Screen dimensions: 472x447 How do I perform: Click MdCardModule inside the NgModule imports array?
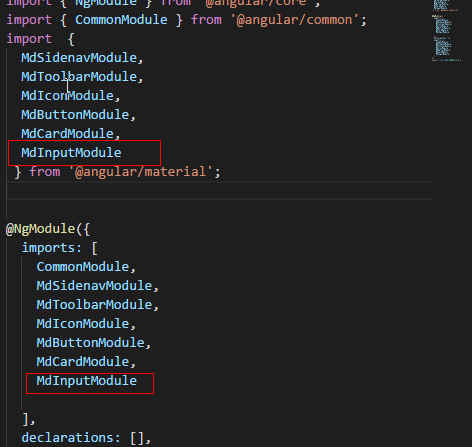point(83,362)
